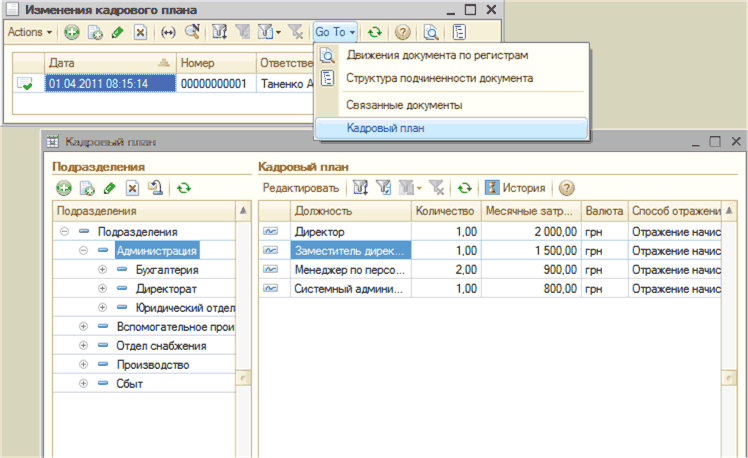
Task: Click the pencil Edit icon in top toolbar
Action: 118,32
